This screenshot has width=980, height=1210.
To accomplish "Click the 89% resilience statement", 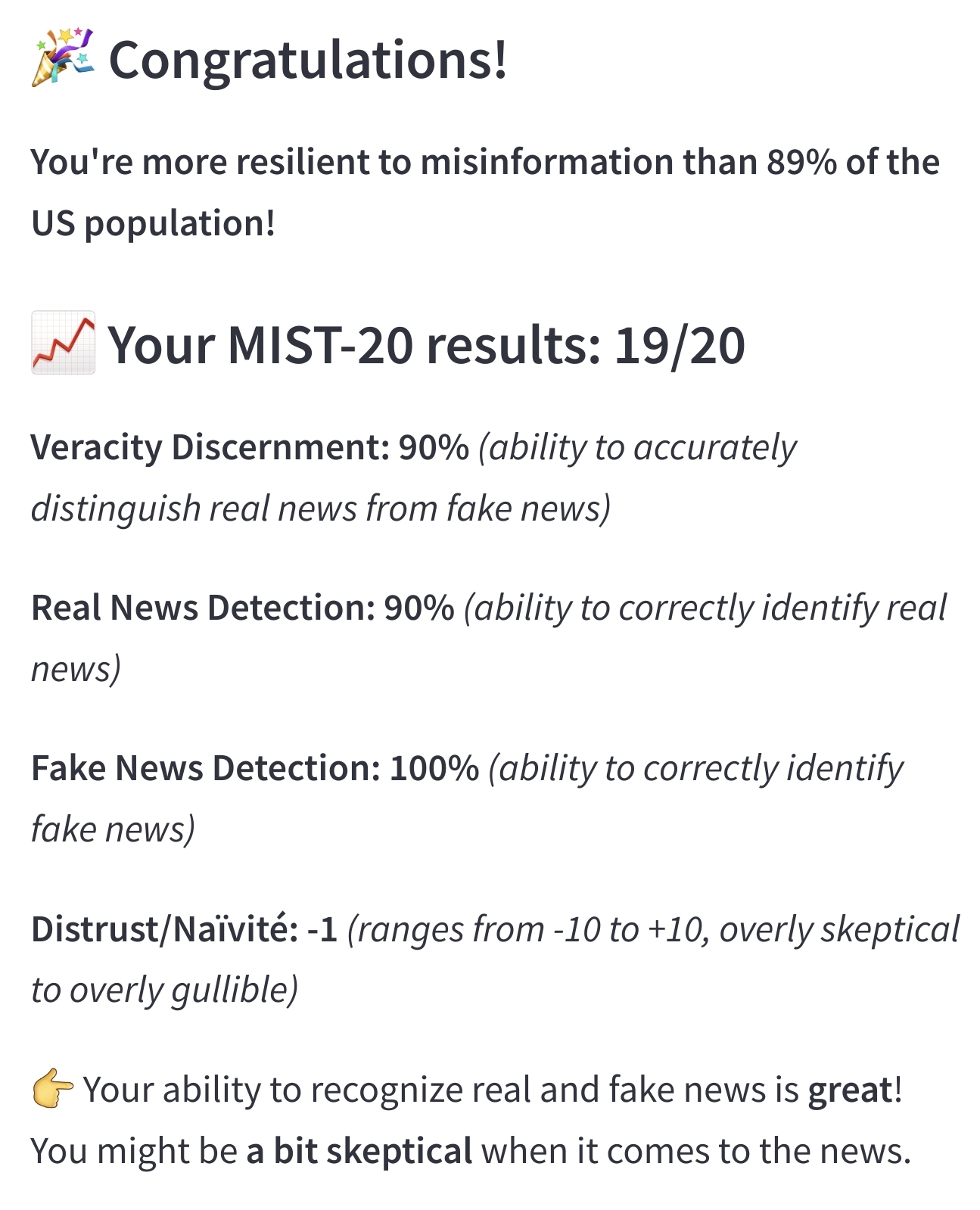I will 485,192.
